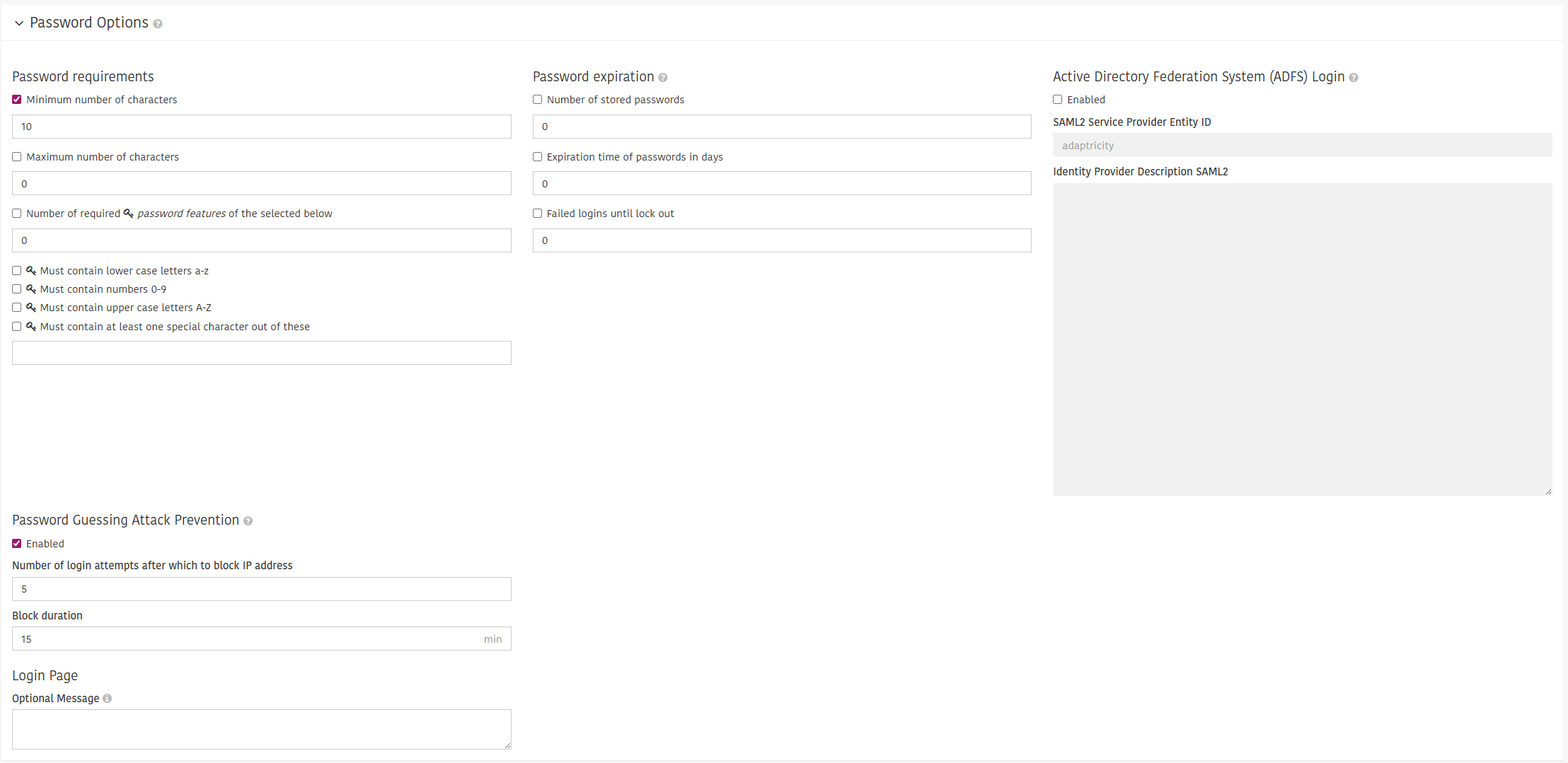Viewport: 1568px width, 763px height.
Task: Click Number of stored passwords input field
Action: point(782,127)
